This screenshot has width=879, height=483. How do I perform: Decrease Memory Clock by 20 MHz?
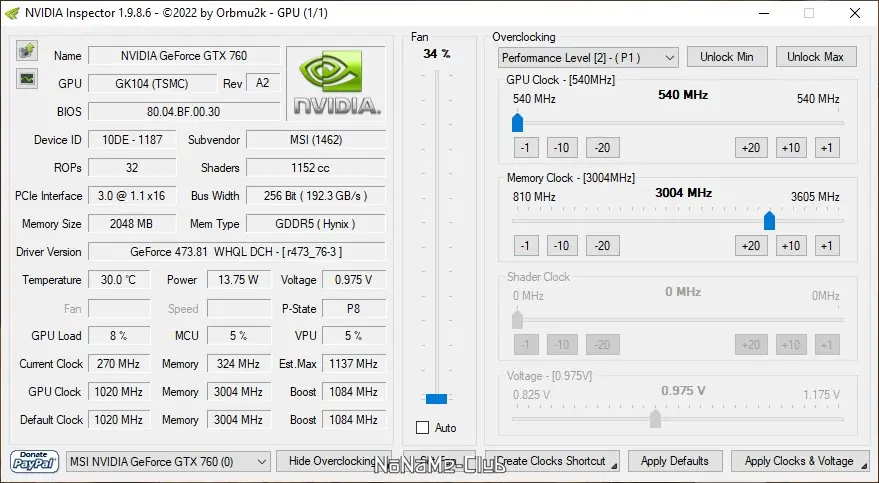[x=603, y=246]
